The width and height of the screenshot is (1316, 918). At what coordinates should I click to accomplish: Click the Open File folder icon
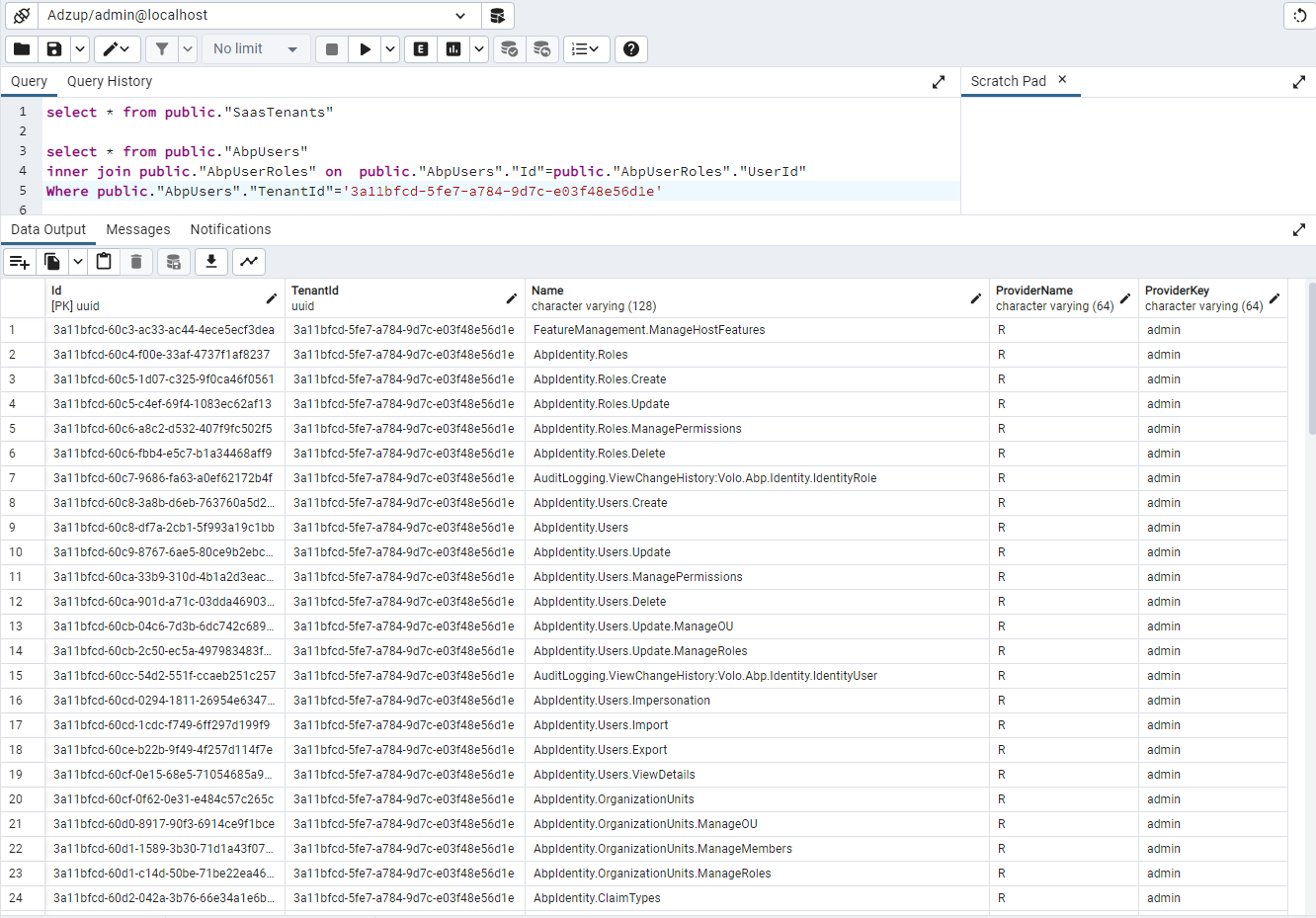point(22,49)
